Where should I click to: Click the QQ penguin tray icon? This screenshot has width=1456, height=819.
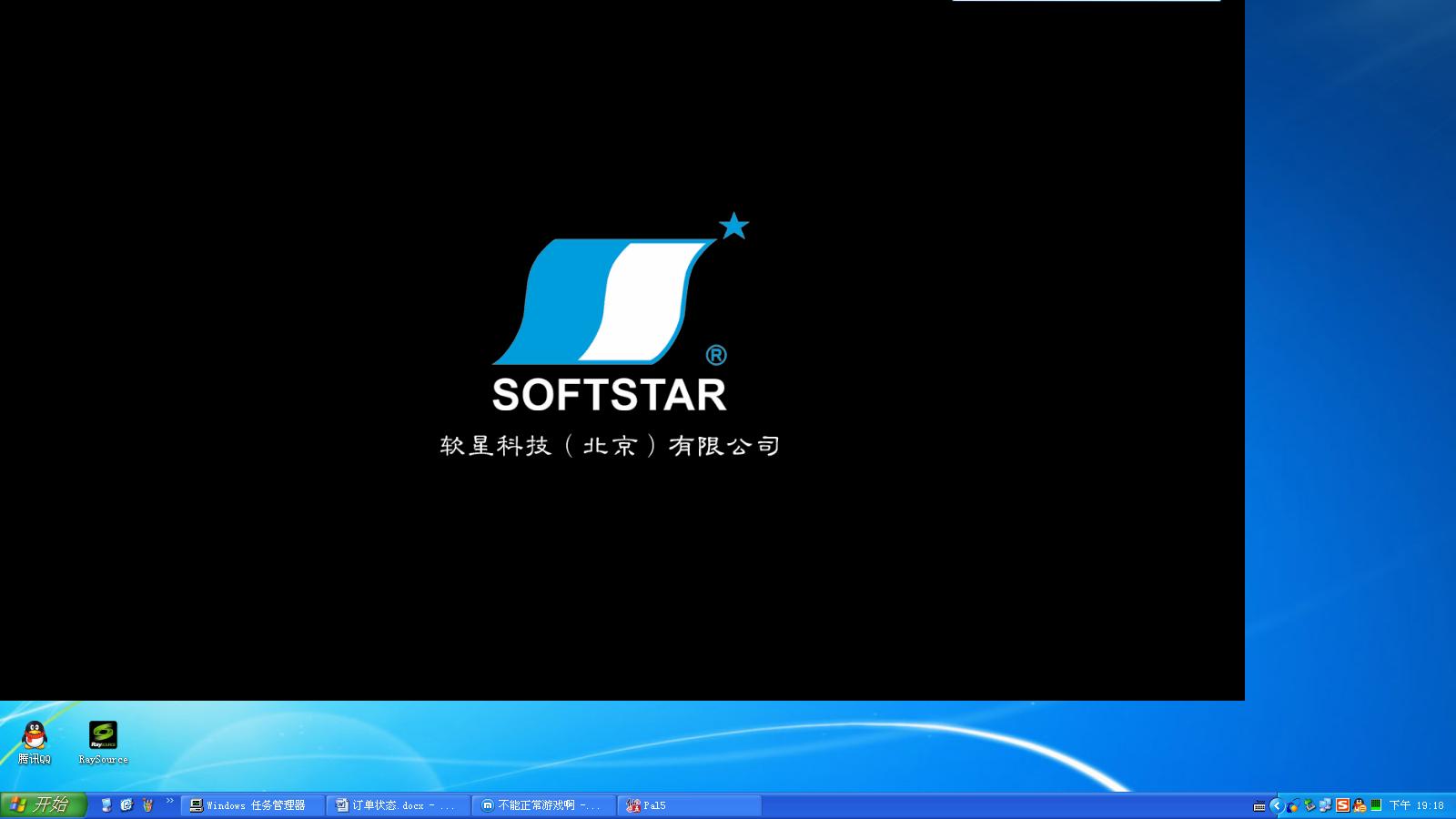pos(1360,805)
